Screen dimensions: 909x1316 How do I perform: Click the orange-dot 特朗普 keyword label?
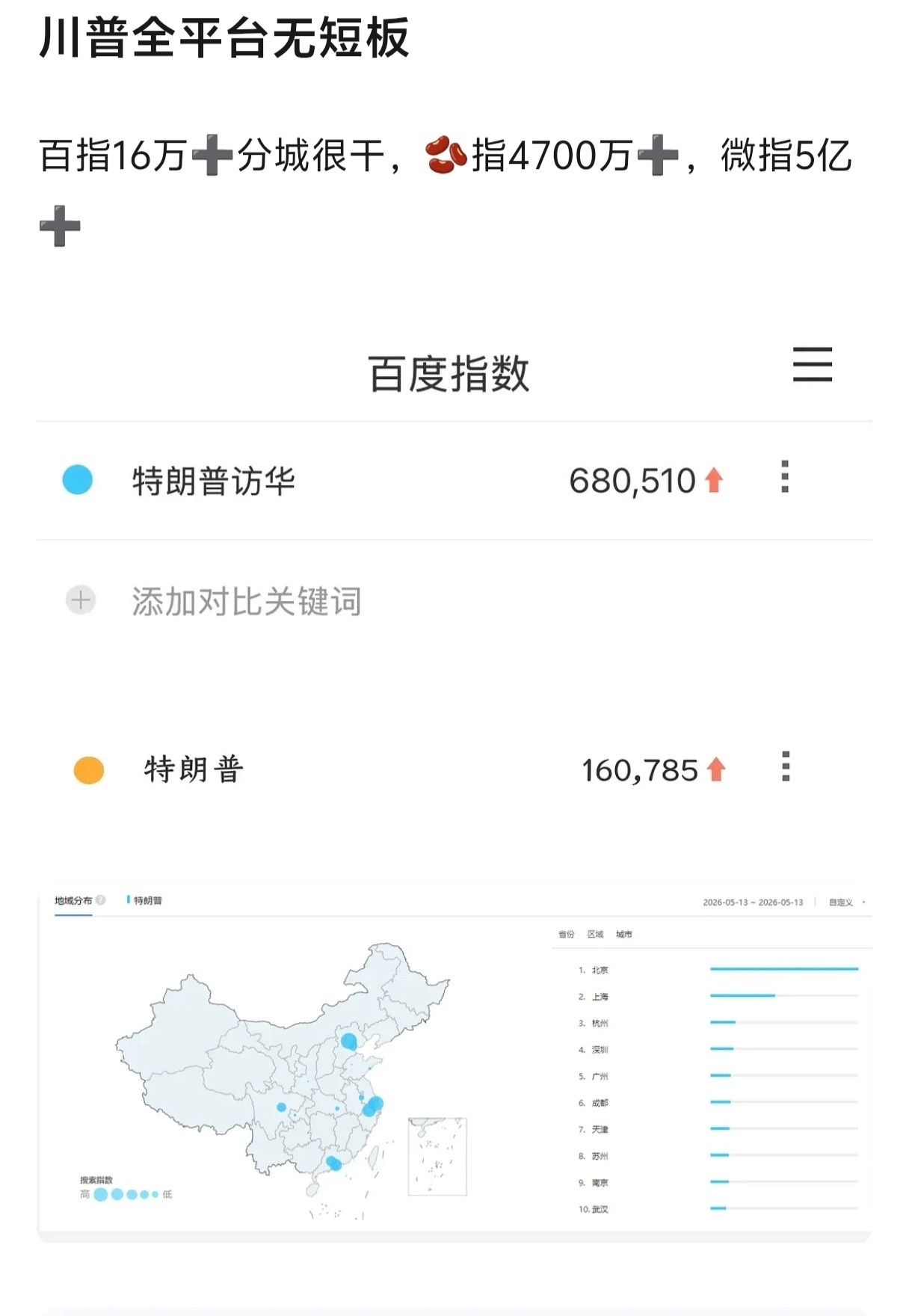(x=194, y=769)
